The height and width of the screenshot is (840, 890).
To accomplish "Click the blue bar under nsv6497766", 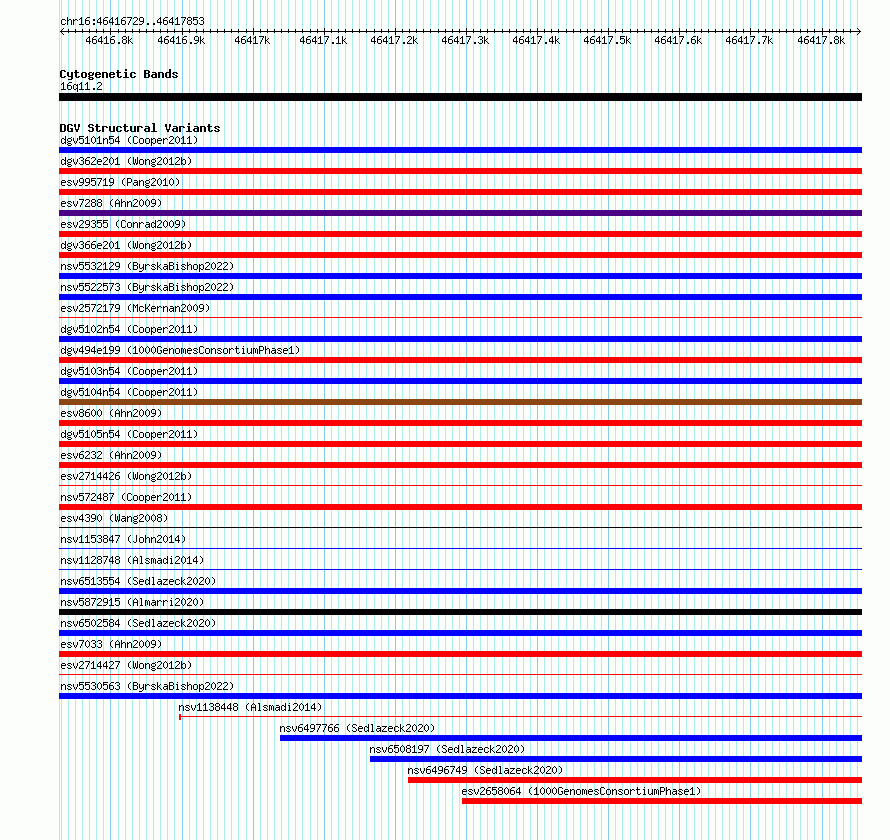I will [x=571, y=738].
